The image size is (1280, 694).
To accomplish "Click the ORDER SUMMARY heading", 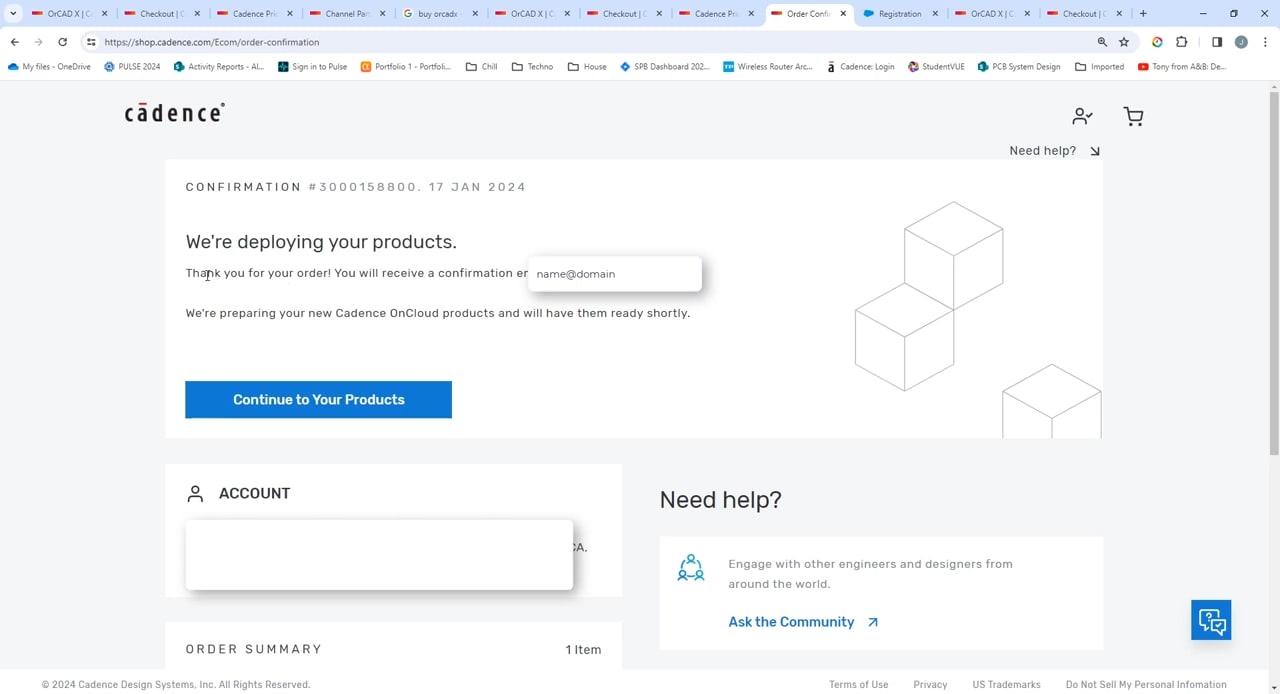I will (x=254, y=650).
